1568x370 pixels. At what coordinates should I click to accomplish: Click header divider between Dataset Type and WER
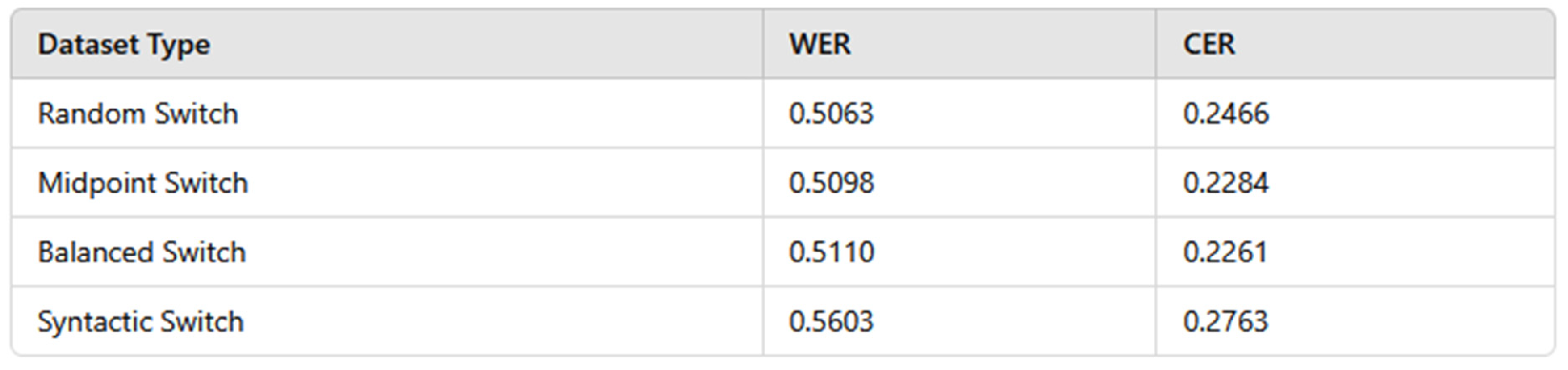(763, 45)
